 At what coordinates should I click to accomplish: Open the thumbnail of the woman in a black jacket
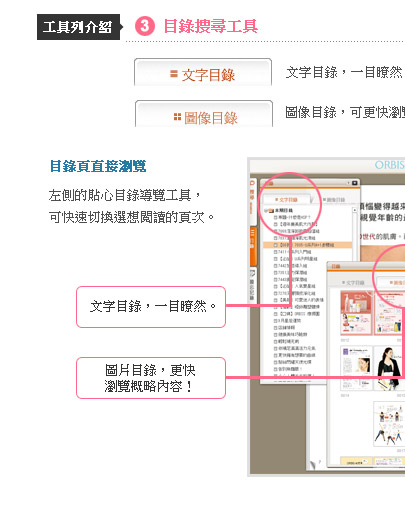point(389,368)
